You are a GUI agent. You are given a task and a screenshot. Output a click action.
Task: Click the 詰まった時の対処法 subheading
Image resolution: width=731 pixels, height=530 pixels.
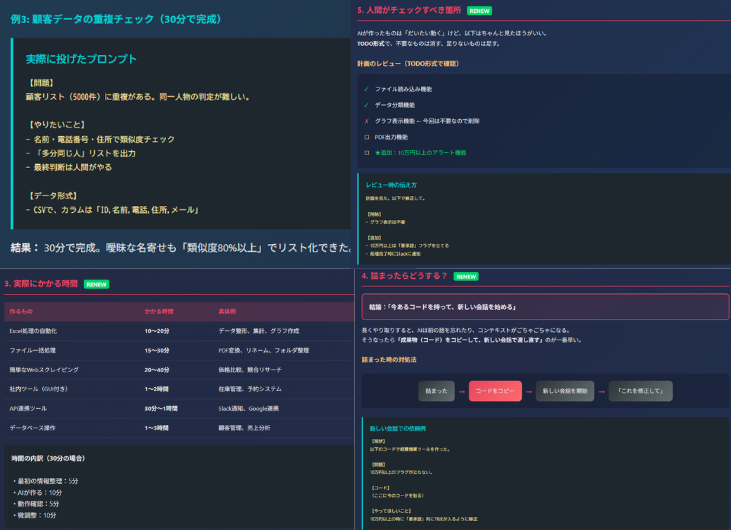(x=389, y=360)
